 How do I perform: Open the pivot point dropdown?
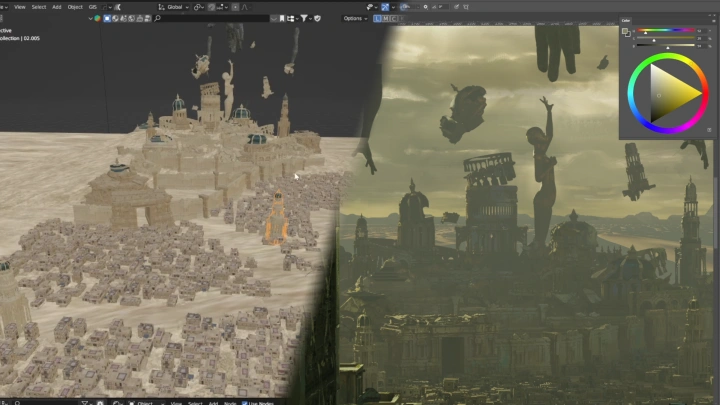pos(198,7)
